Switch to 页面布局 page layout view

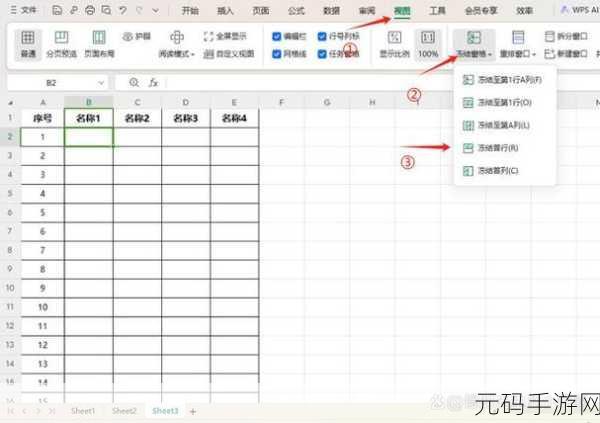coord(99,44)
